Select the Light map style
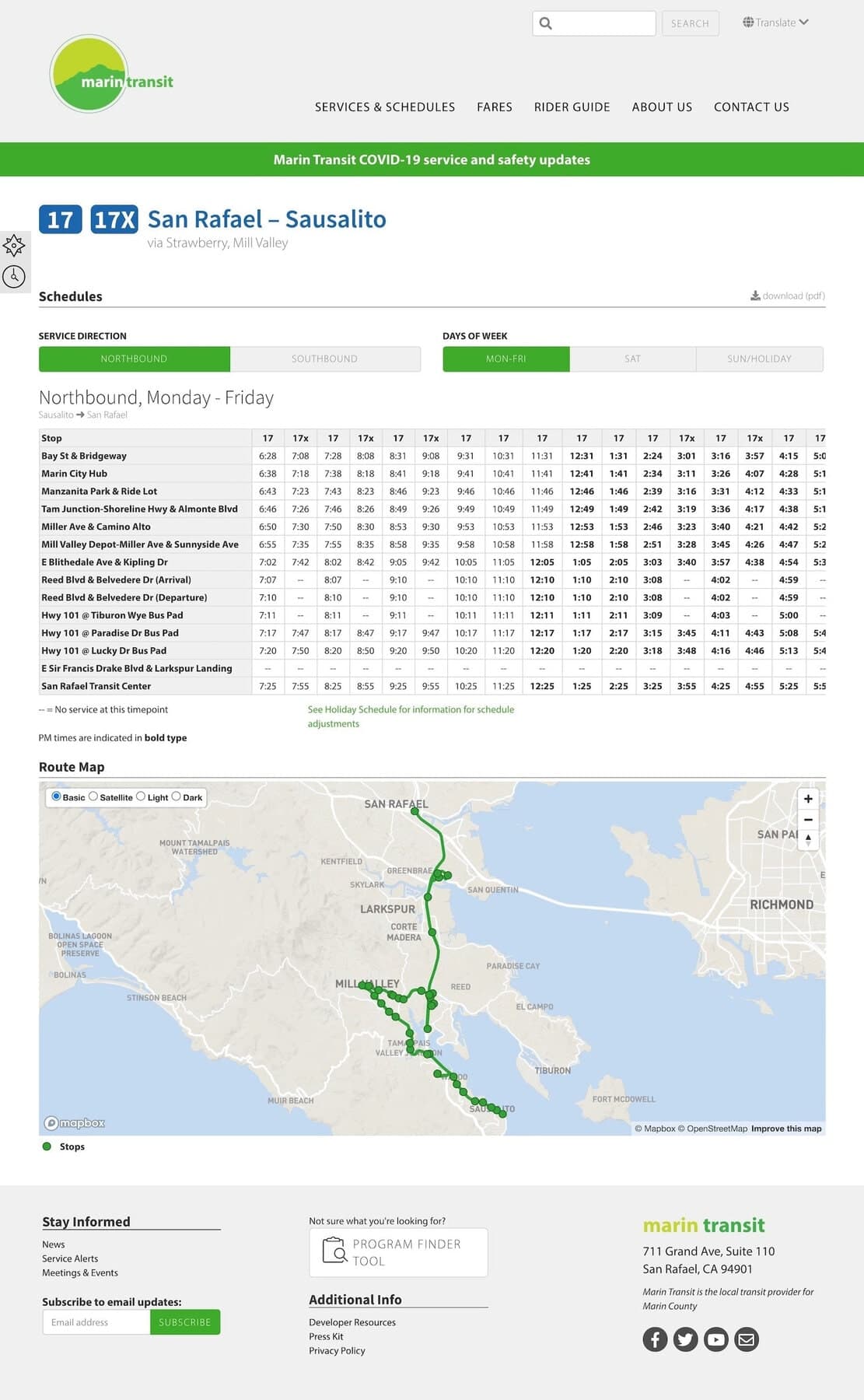The height and width of the screenshot is (1400, 864). tap(141, 796)
